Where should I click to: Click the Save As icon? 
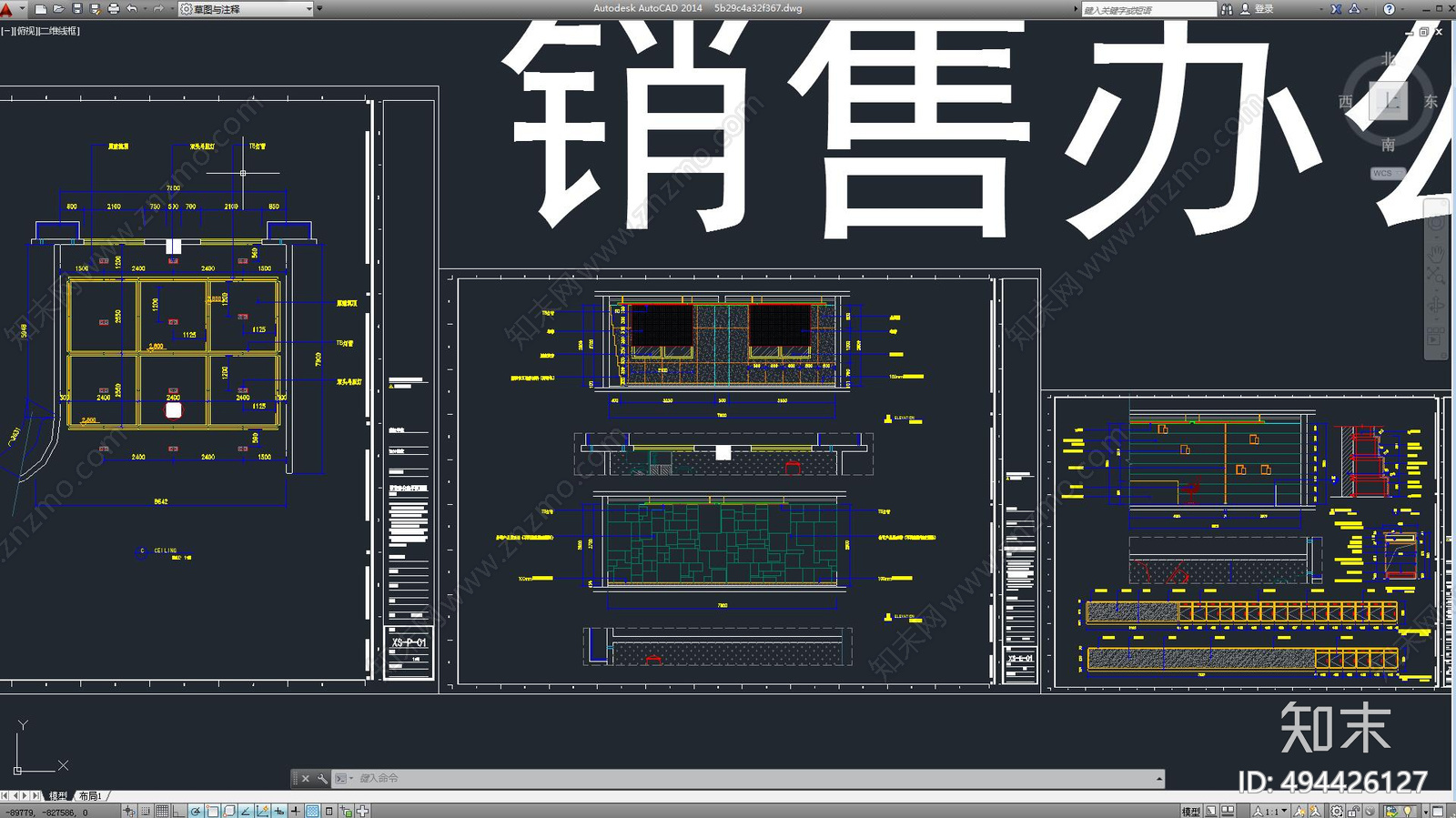pos(96,9)
